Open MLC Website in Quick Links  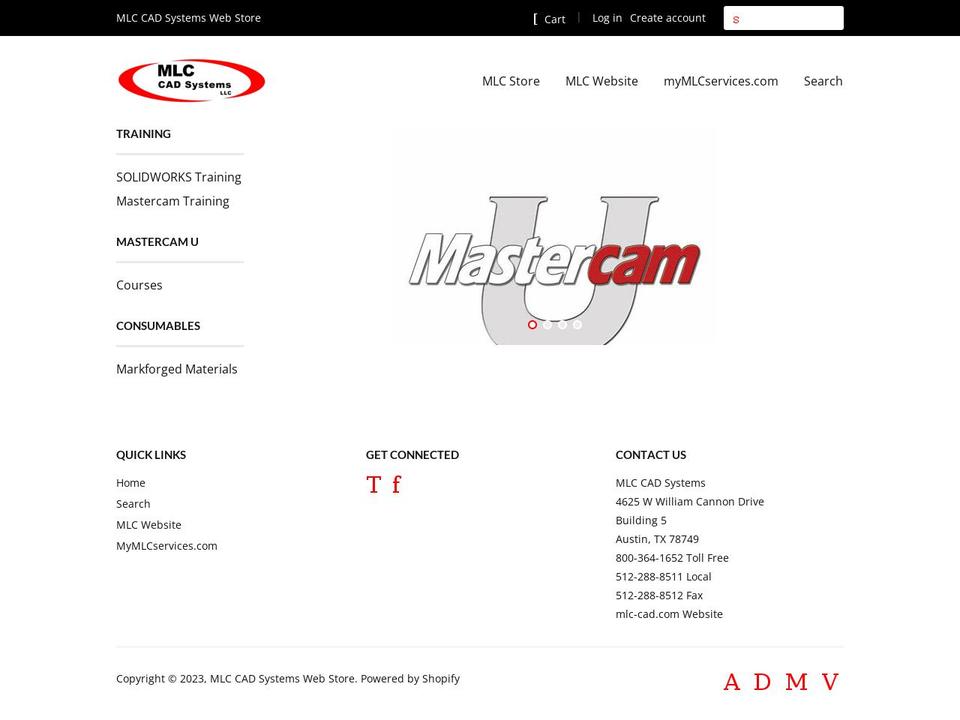click(149, 525)
